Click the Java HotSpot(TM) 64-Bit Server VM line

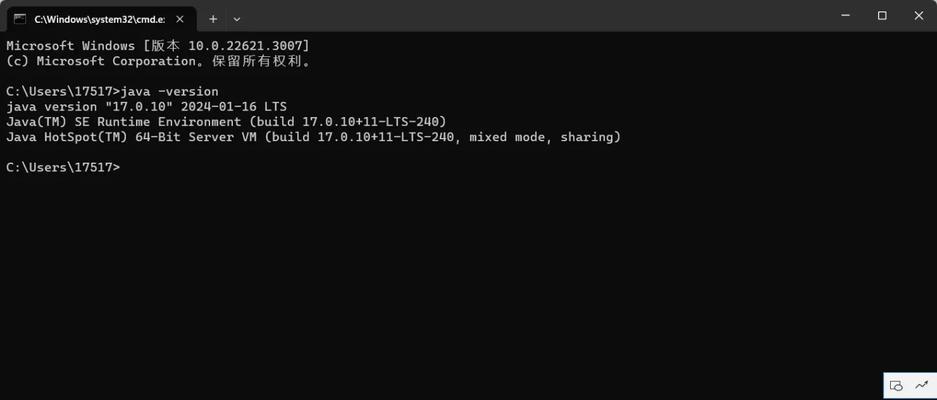tap(314, 138)
